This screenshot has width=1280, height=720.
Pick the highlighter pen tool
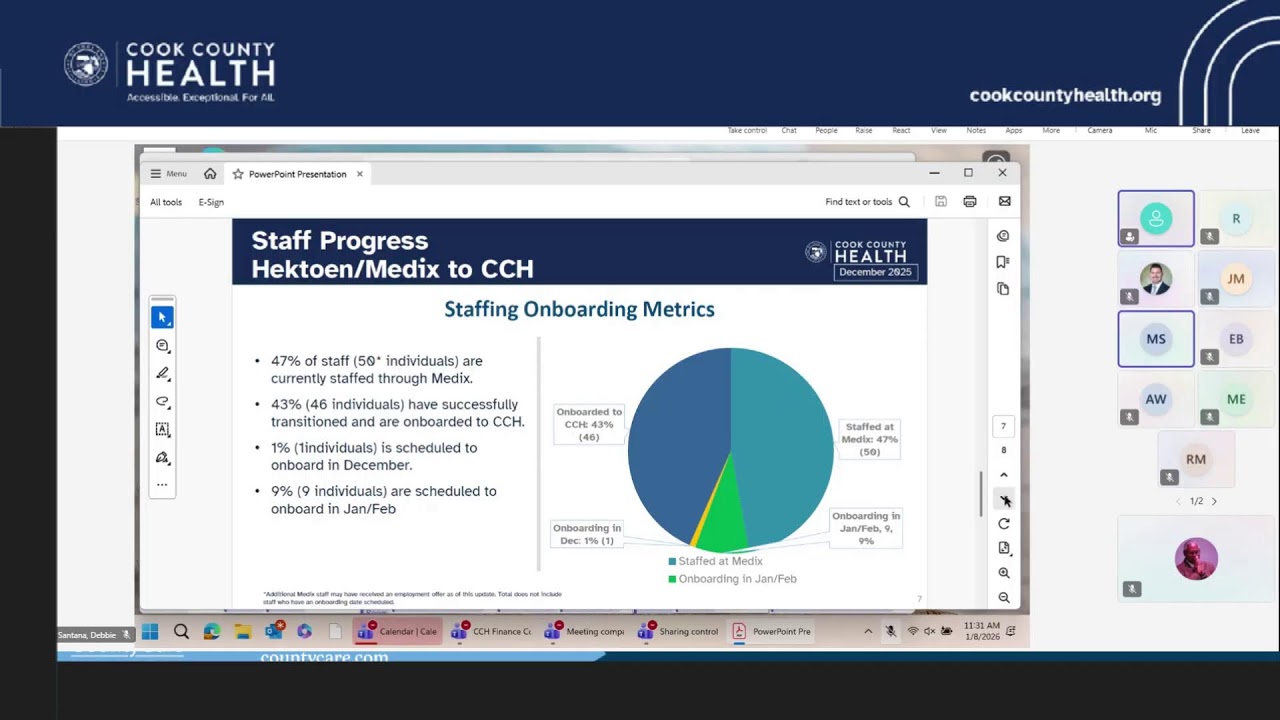point(162,373)
